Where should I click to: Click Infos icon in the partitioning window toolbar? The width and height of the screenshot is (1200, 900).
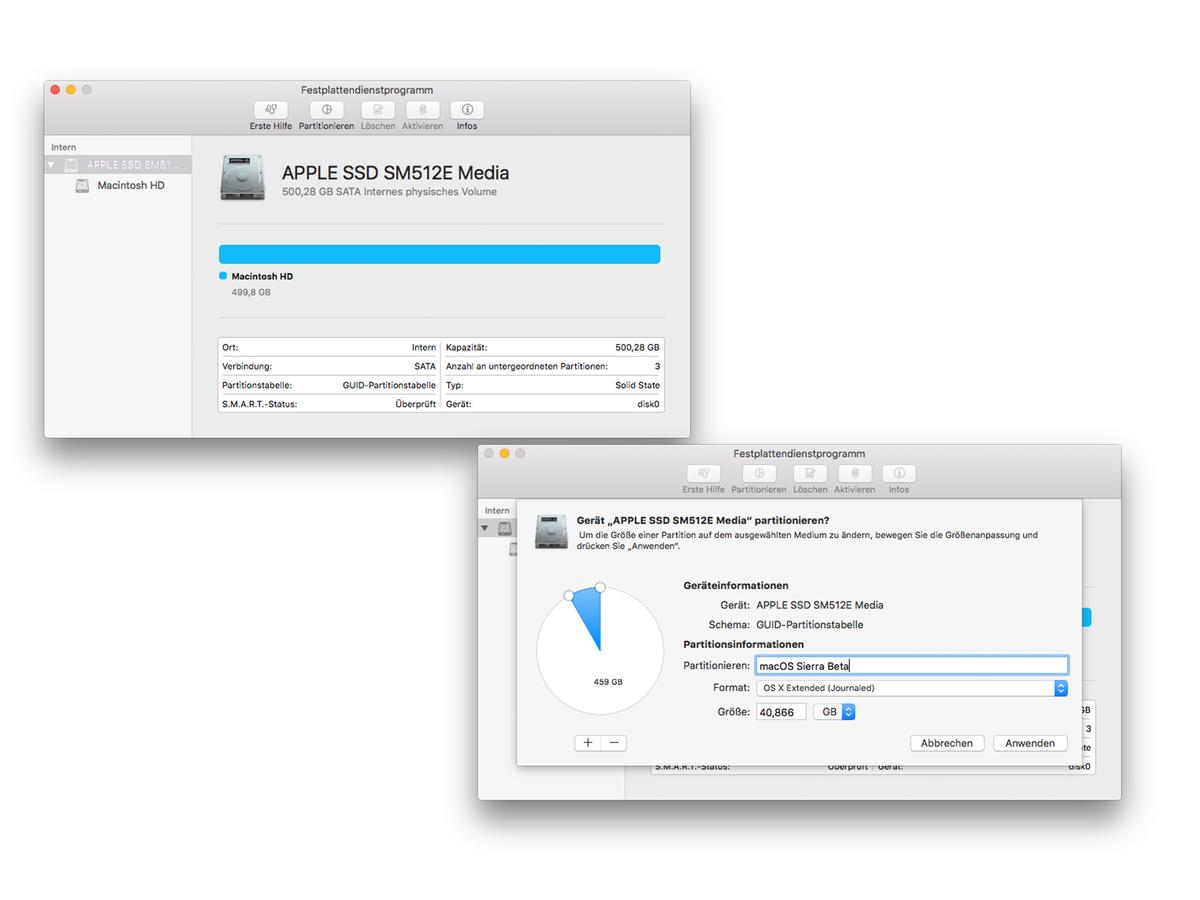coord(899,474)
